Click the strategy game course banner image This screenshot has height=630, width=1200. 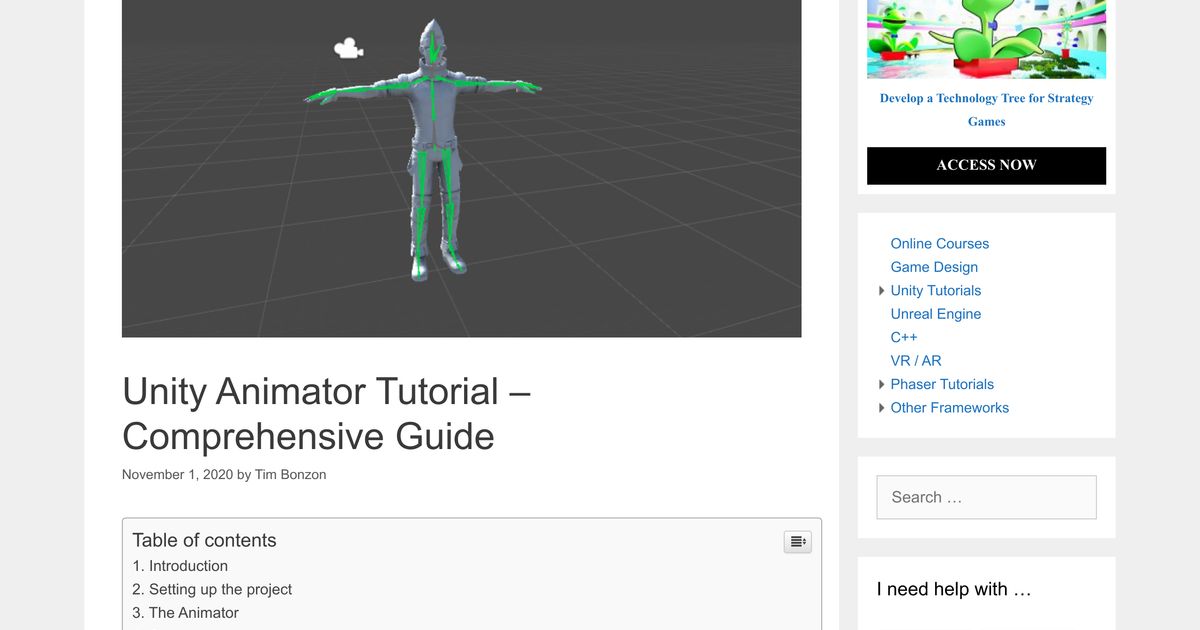click(986, 38)
